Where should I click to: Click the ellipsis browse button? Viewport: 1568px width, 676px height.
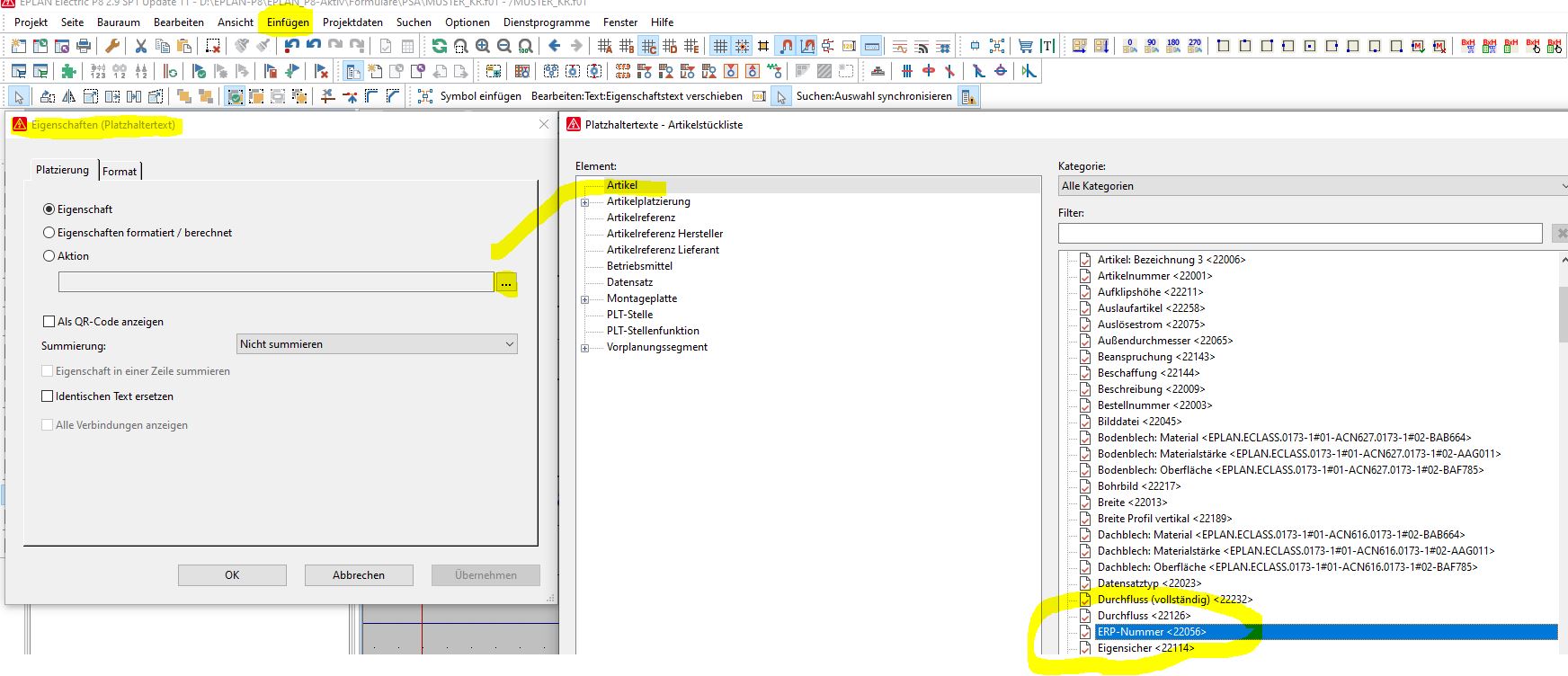[506, 282]
